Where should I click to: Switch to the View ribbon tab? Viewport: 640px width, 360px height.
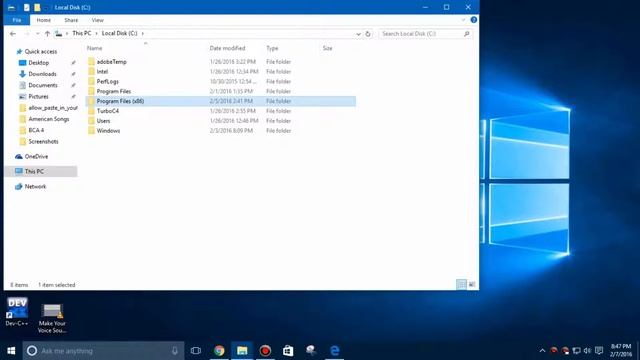pos(98,20)
